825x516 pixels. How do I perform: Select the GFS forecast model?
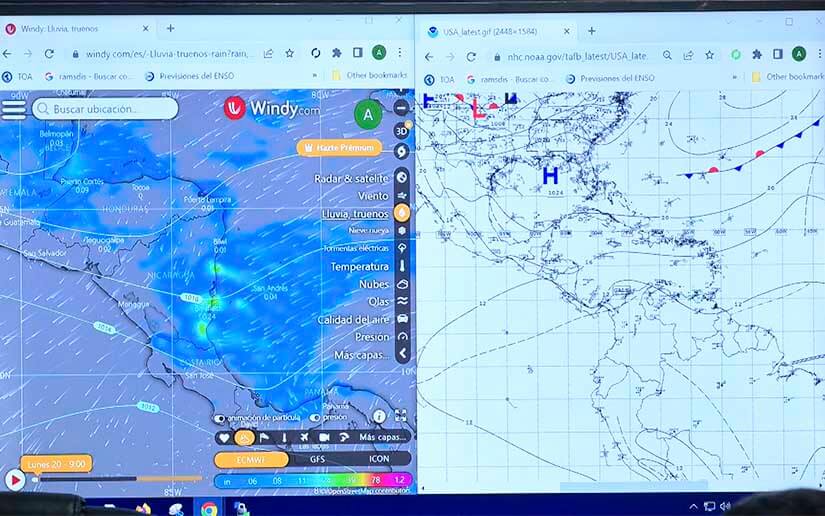click(x=317, y=460)
